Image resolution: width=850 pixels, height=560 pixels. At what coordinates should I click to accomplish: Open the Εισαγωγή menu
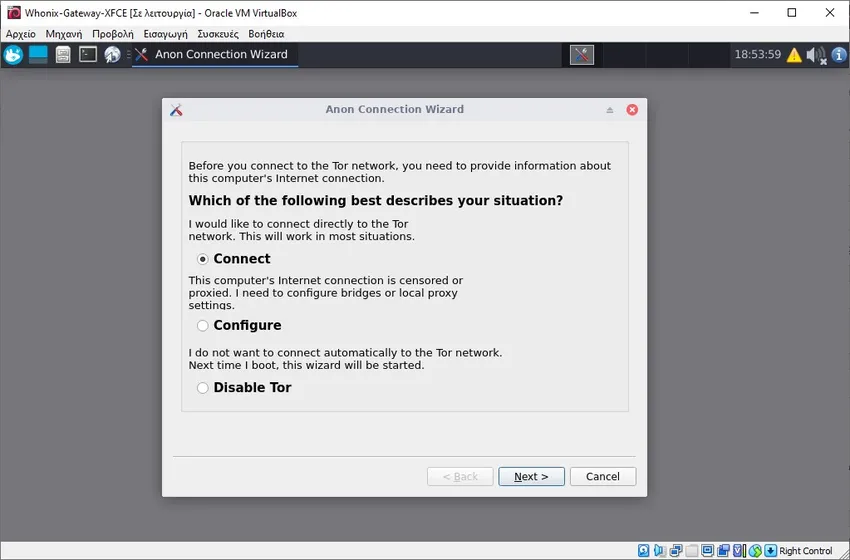tap(165, 34)
